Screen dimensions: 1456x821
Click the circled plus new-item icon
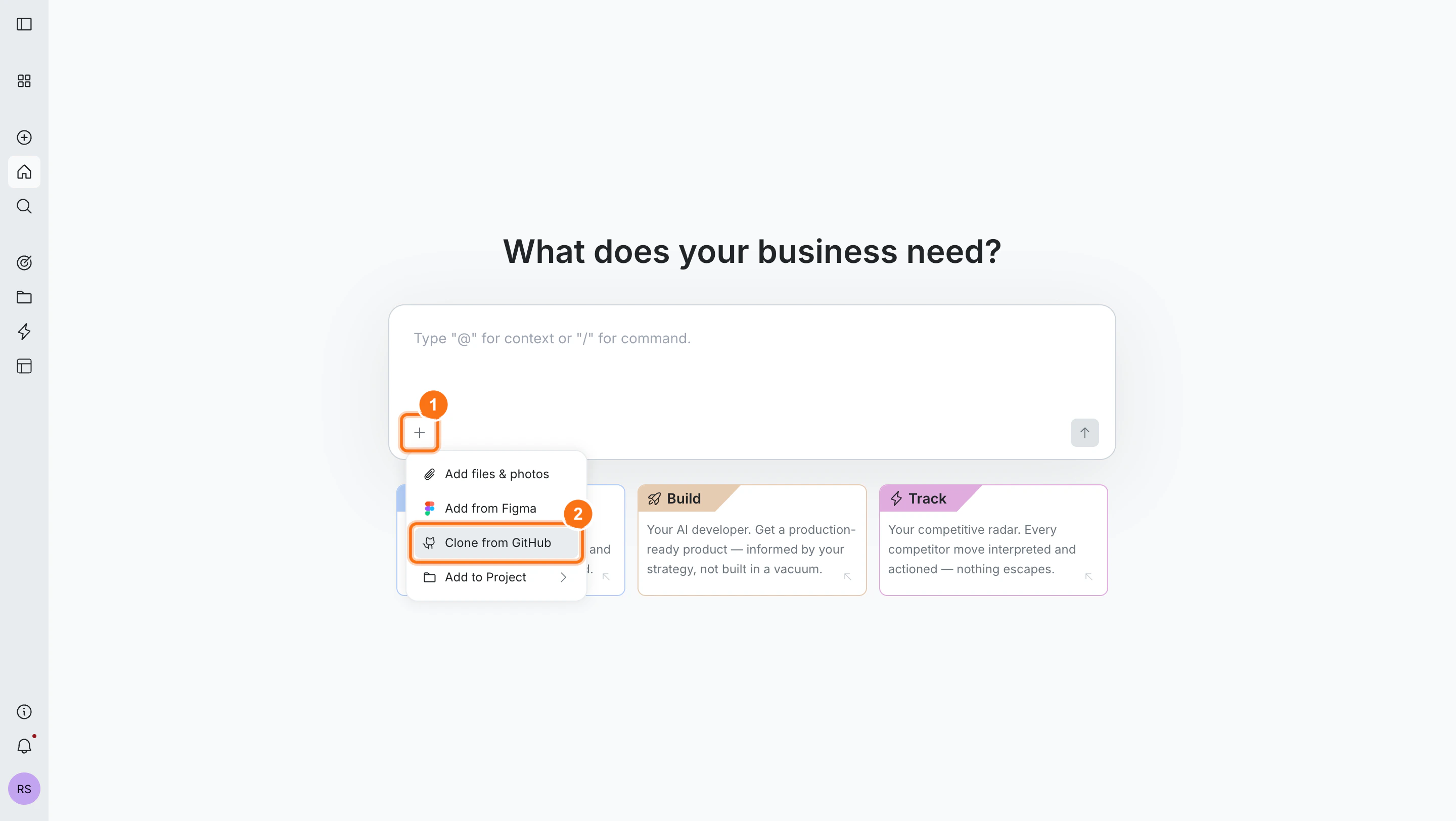pos(24,138)
